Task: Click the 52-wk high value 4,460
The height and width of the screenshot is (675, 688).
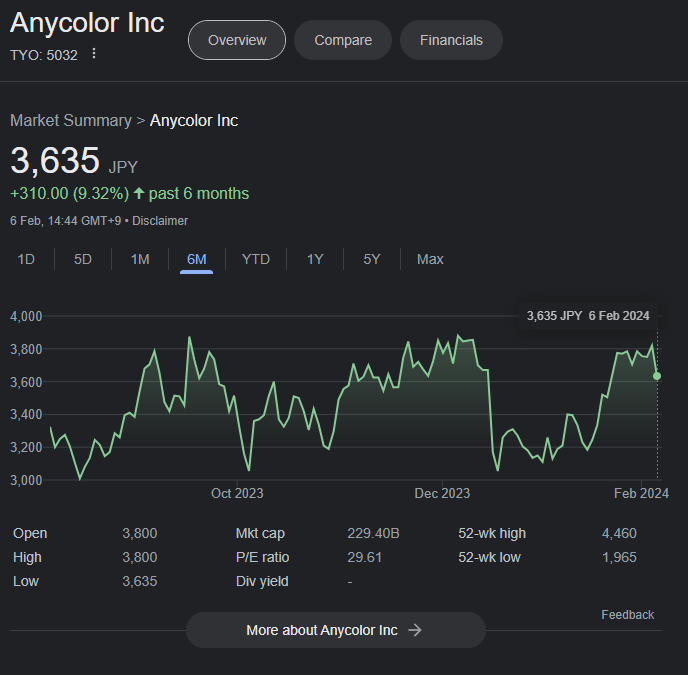Action: tap(619, 533)
